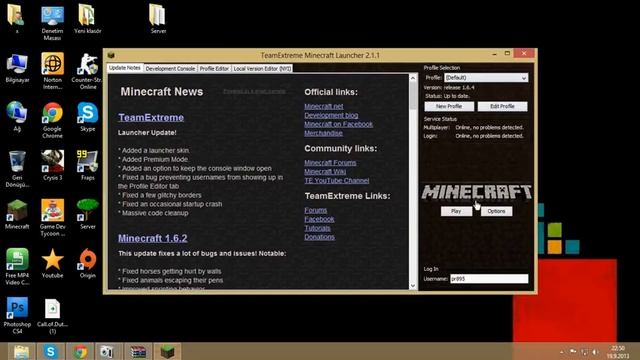Open the Development blog link
Image resolution: width=640 pixels, height=360 pixels.
[331, 116]
